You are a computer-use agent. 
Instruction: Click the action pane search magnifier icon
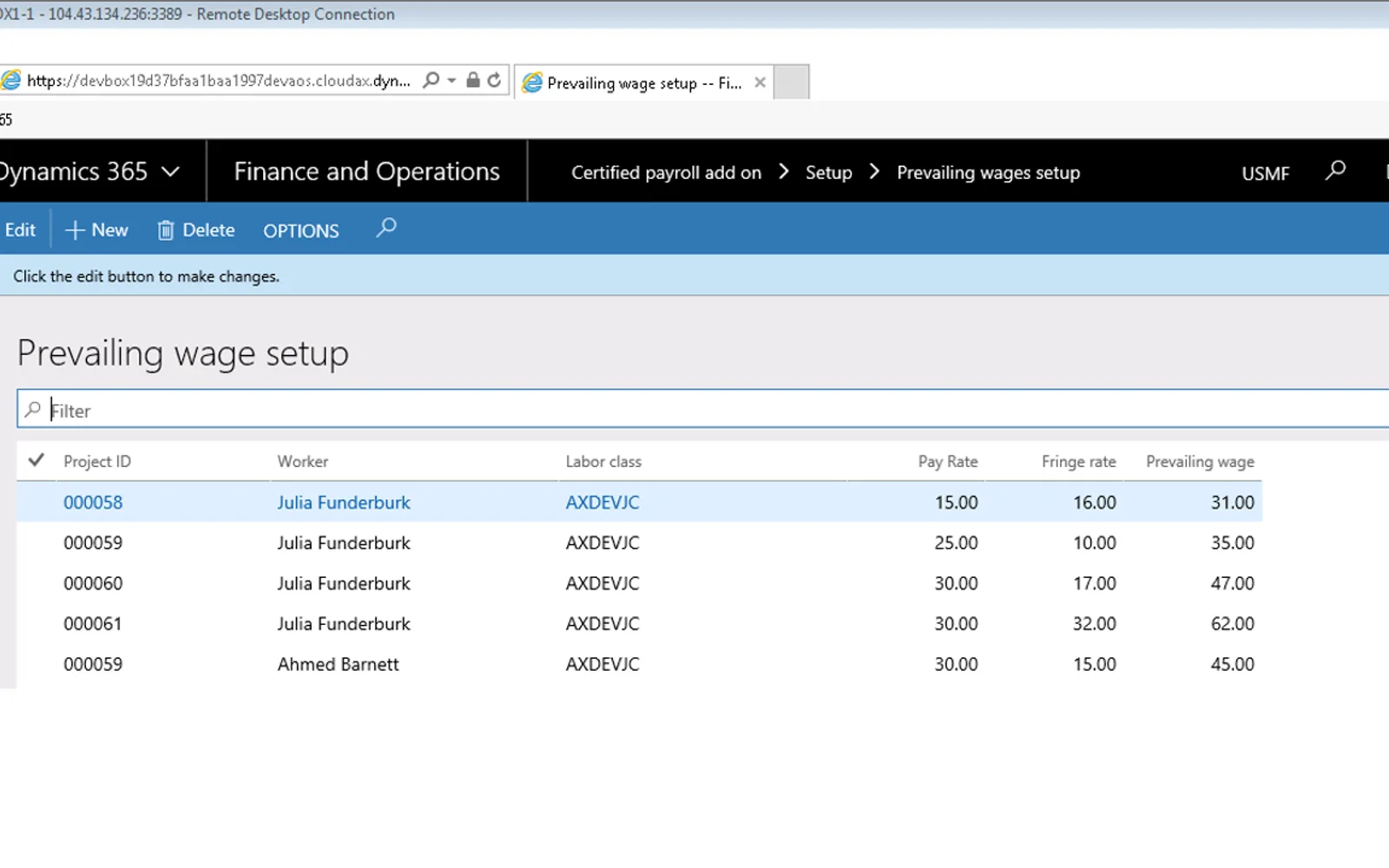click(x=386, y=228)
